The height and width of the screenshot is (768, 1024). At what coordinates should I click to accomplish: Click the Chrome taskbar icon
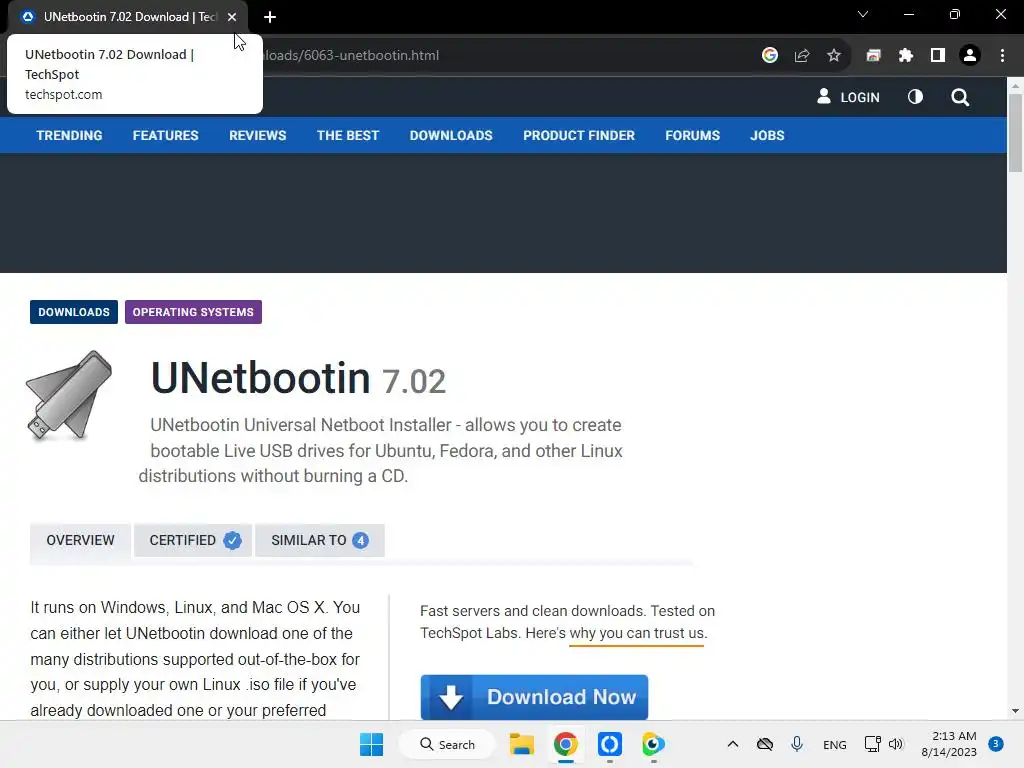(566, 744)
